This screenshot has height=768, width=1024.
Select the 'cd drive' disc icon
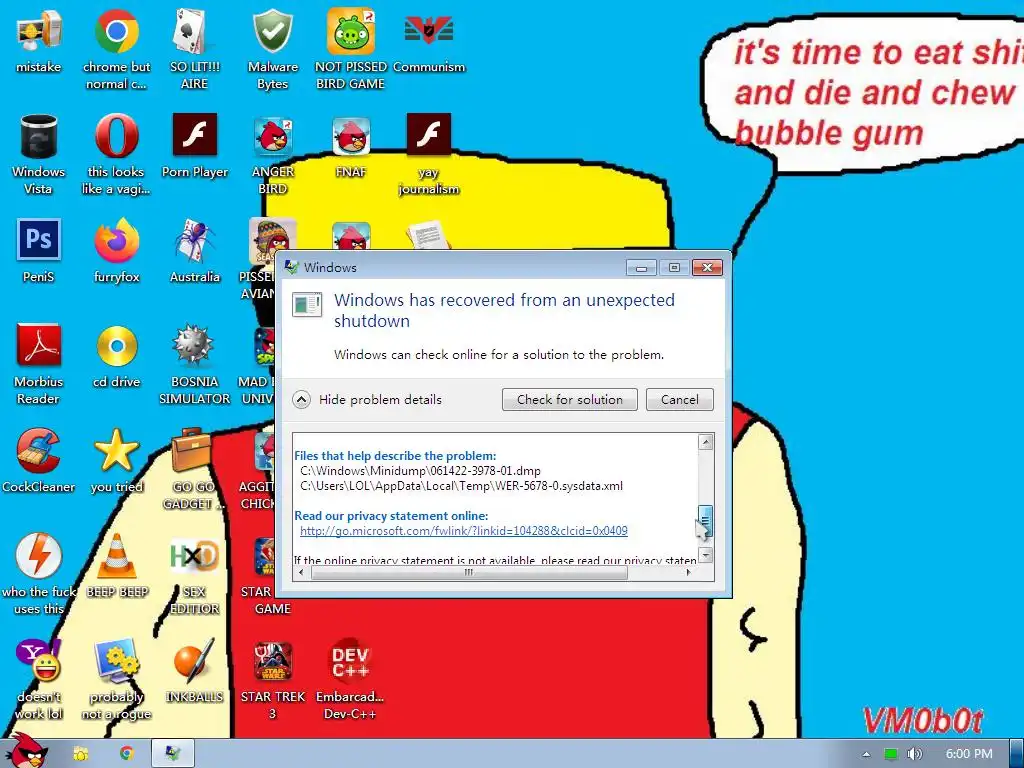point(116,357)
